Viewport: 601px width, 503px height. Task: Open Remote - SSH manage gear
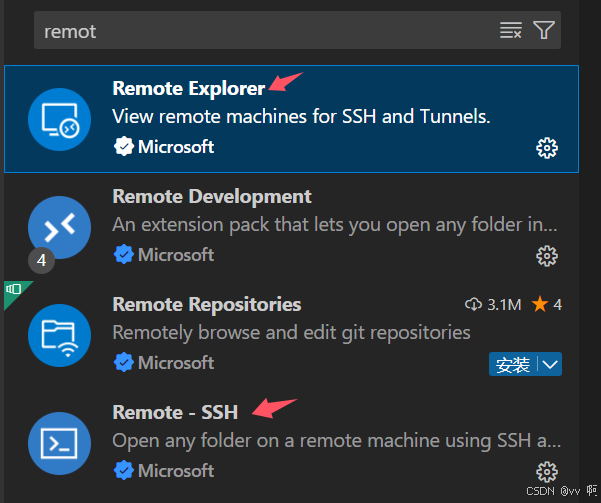coord(547,472)
